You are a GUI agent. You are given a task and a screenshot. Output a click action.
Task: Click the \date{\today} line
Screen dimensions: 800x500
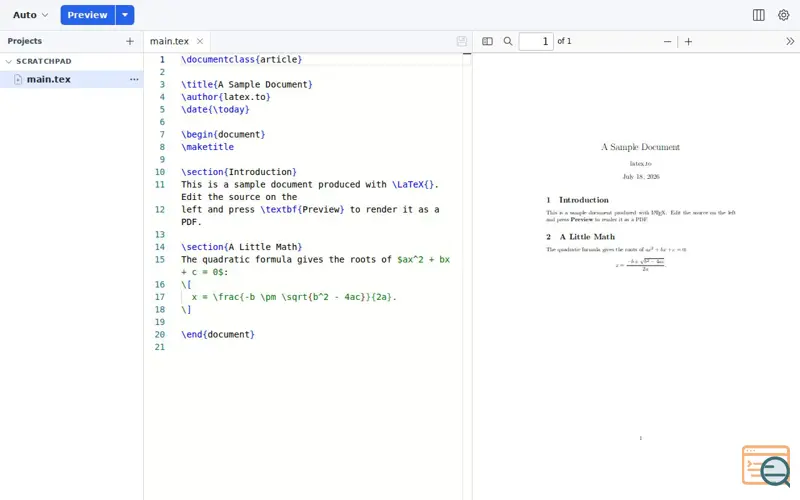(x=215, y=109)
